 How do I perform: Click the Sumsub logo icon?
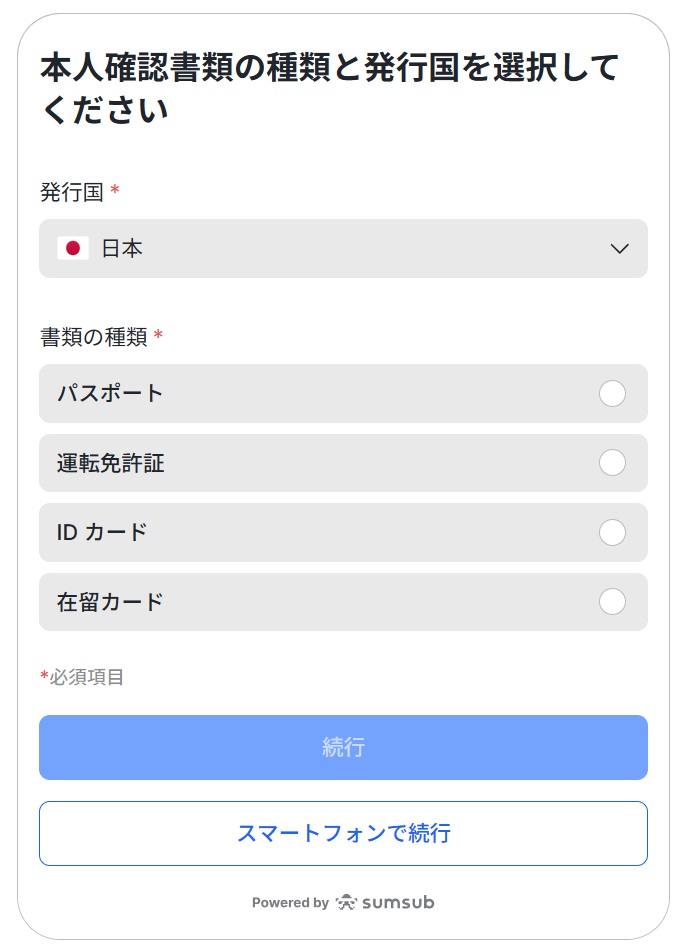[346, 902]
